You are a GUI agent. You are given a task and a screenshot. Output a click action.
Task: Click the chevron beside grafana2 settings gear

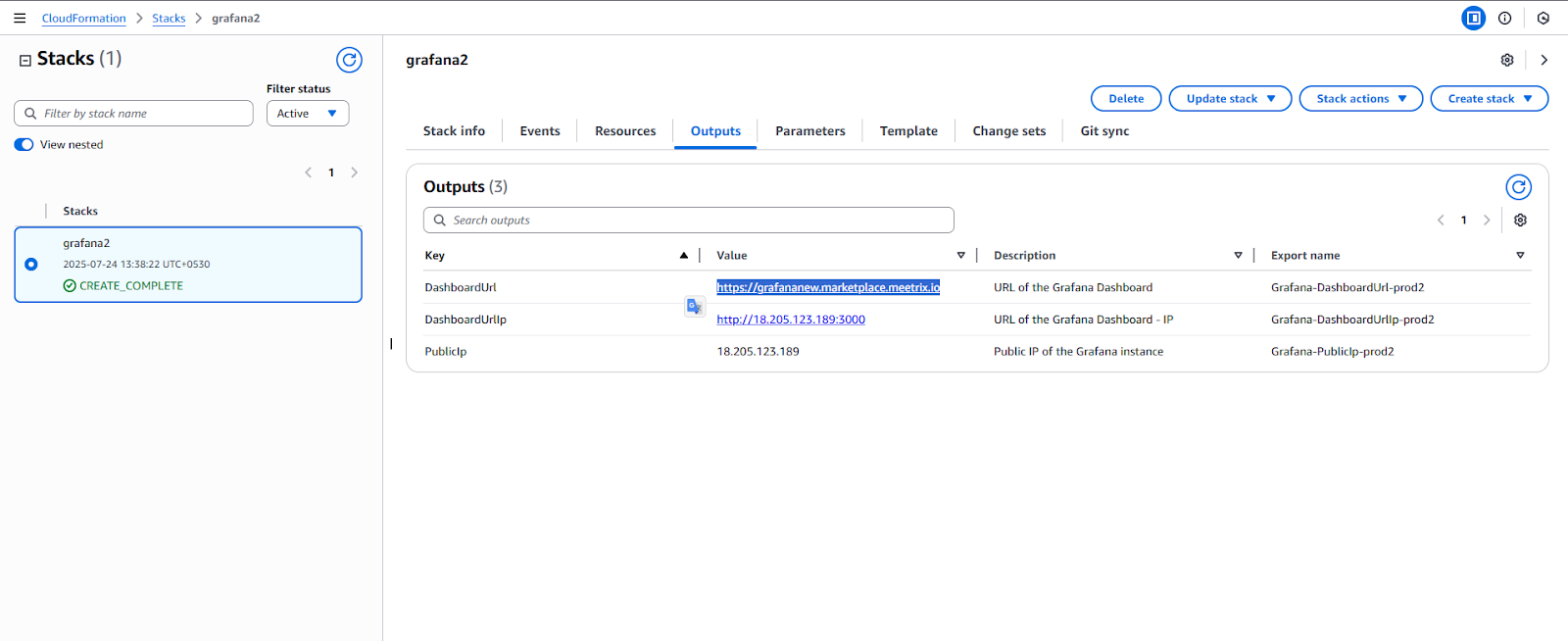coord(1543,60)
